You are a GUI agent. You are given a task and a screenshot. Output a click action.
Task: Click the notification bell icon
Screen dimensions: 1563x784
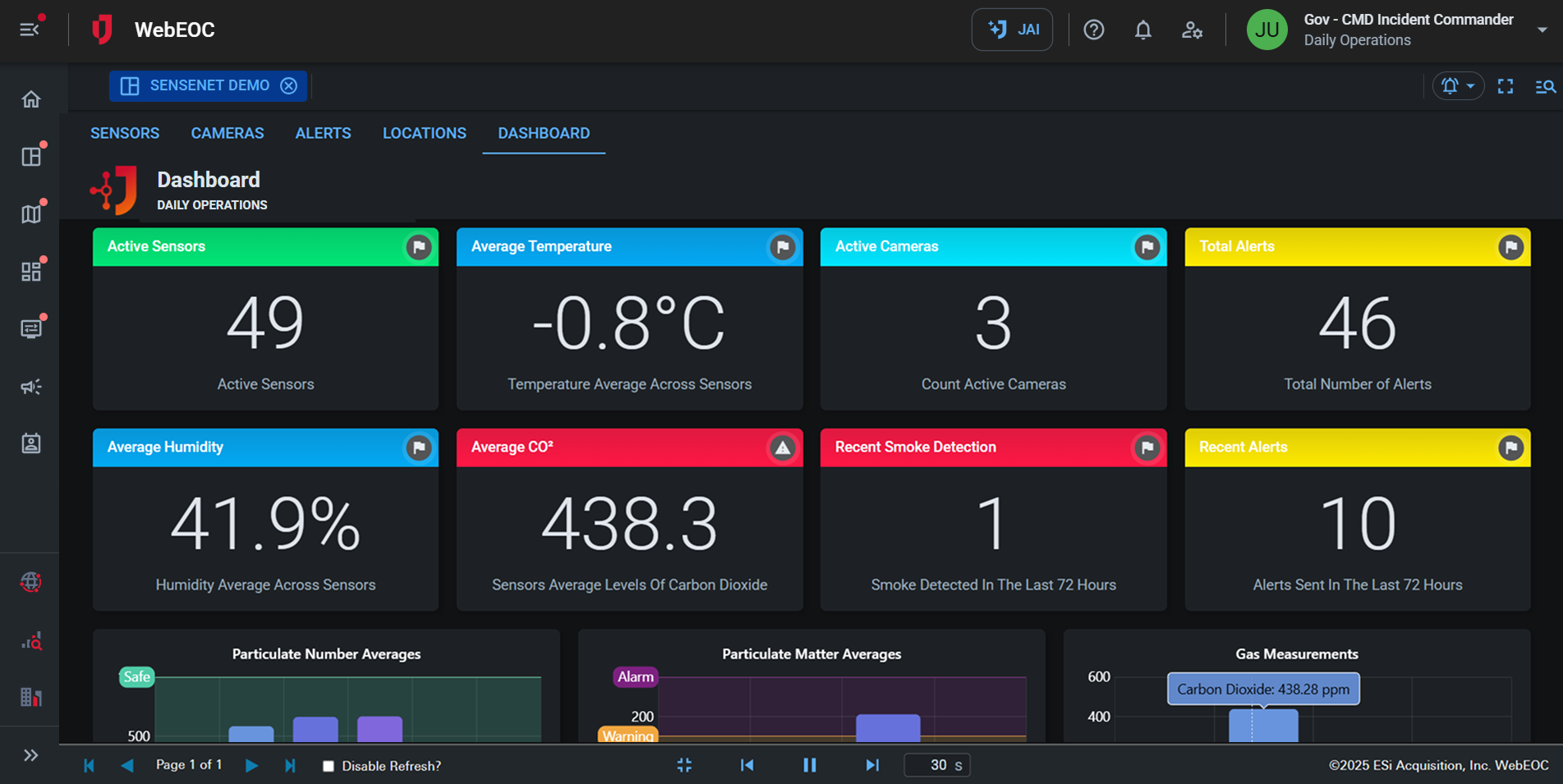(x=1142, y=30)
